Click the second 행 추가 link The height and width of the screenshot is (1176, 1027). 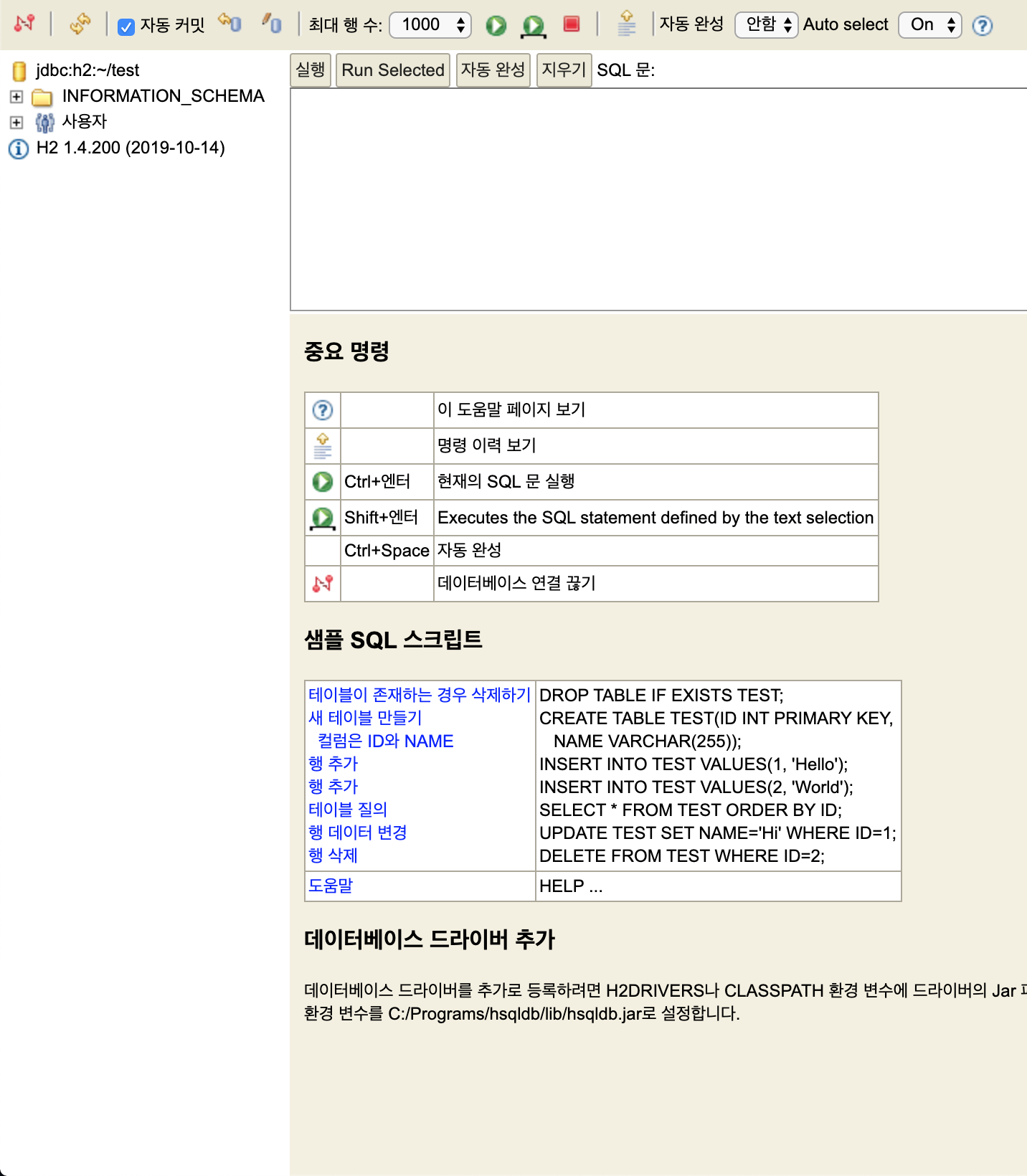[x=333, y=787]
